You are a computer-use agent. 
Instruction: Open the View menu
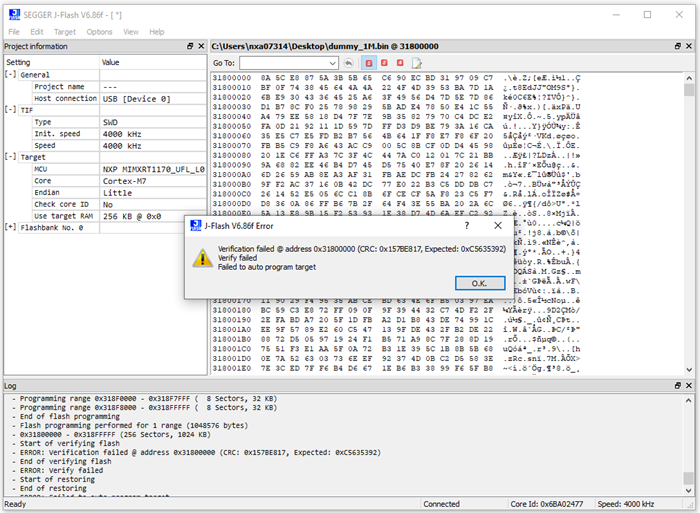click(x=131, y=32)
